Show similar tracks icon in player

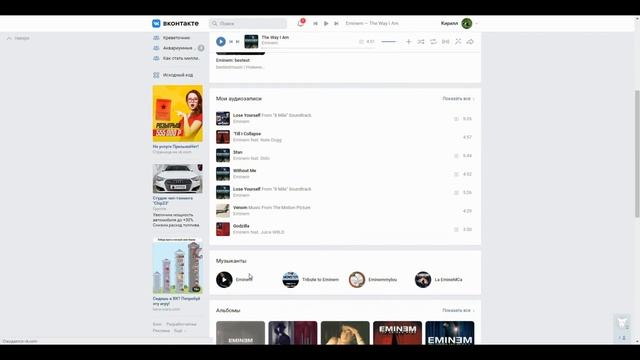click(458, 42)
